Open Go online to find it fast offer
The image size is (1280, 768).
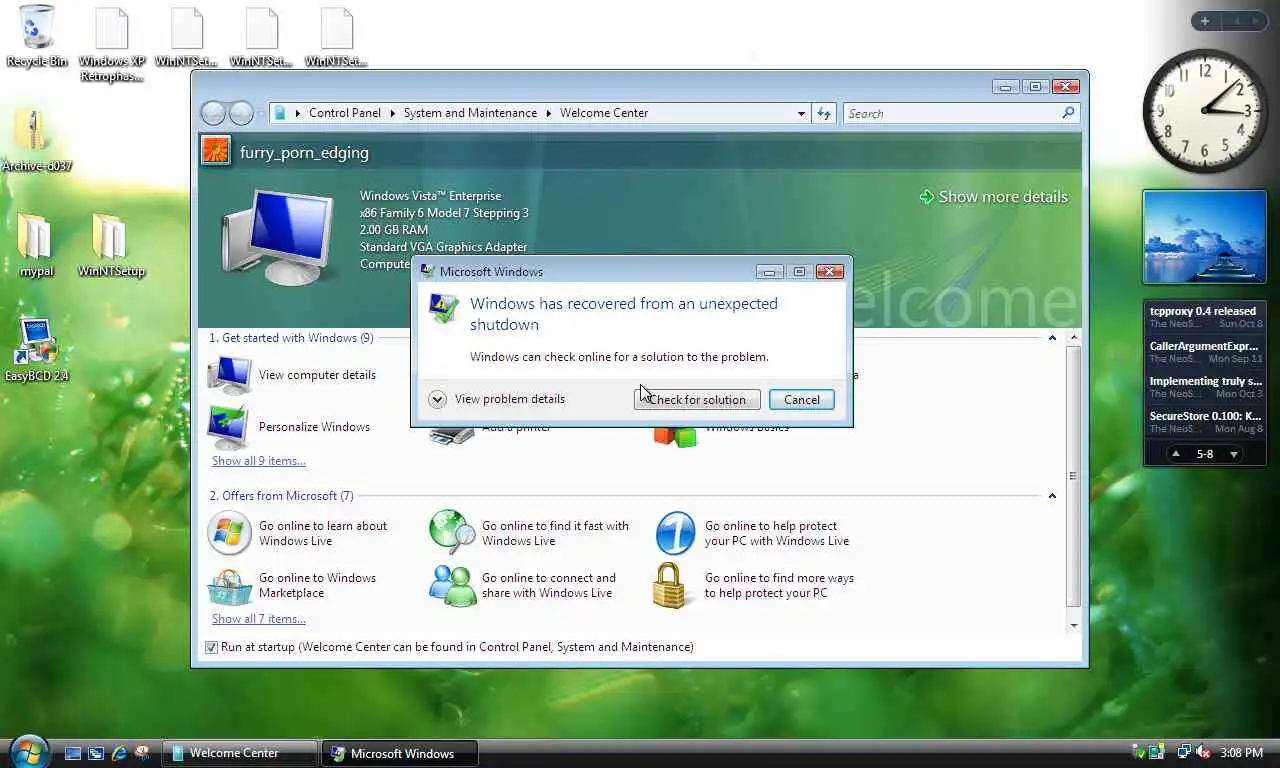point(529,533)
